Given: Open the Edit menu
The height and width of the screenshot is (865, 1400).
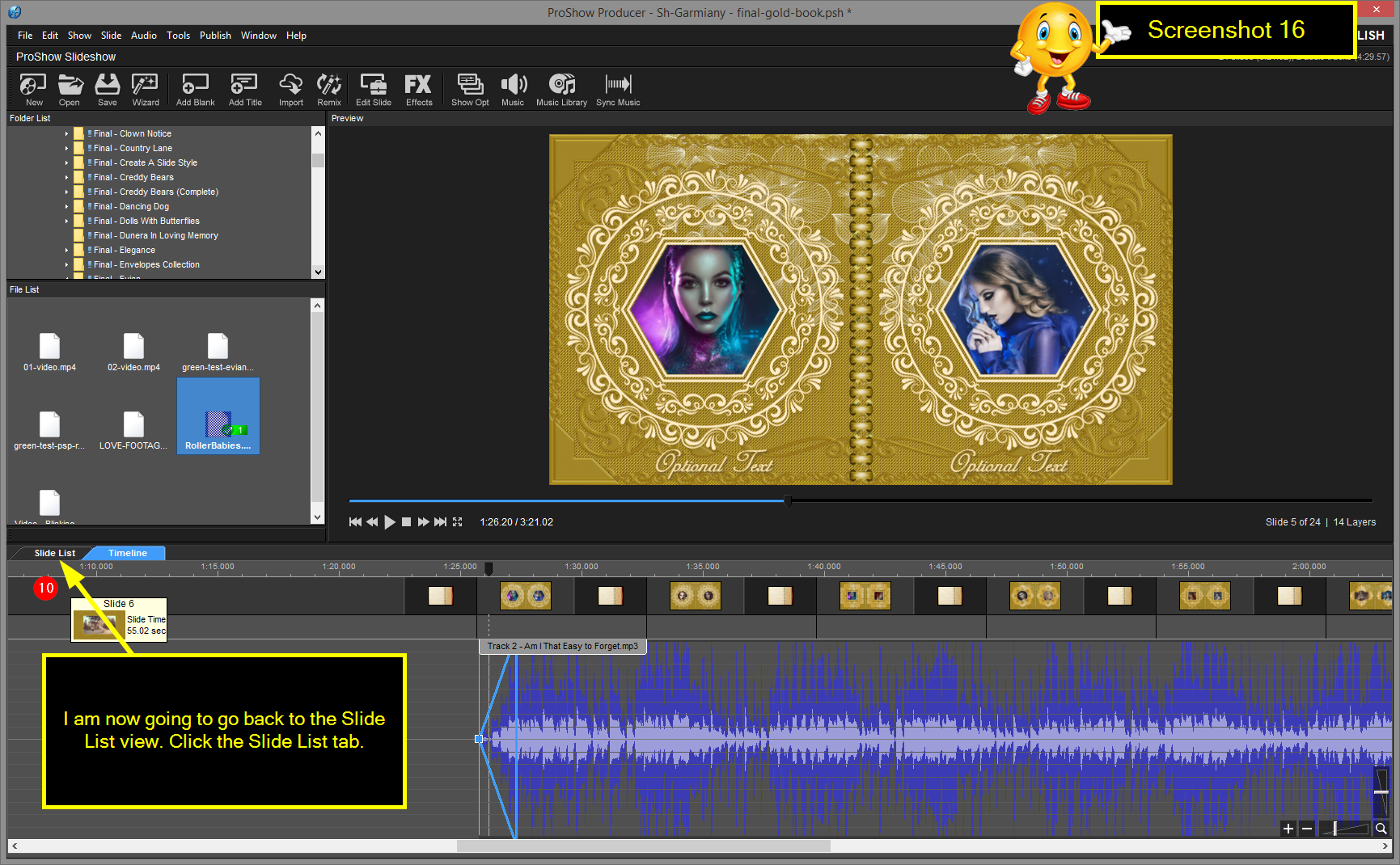Looking at the screenshot, I should pyautogui.click(x=50, y=36).
